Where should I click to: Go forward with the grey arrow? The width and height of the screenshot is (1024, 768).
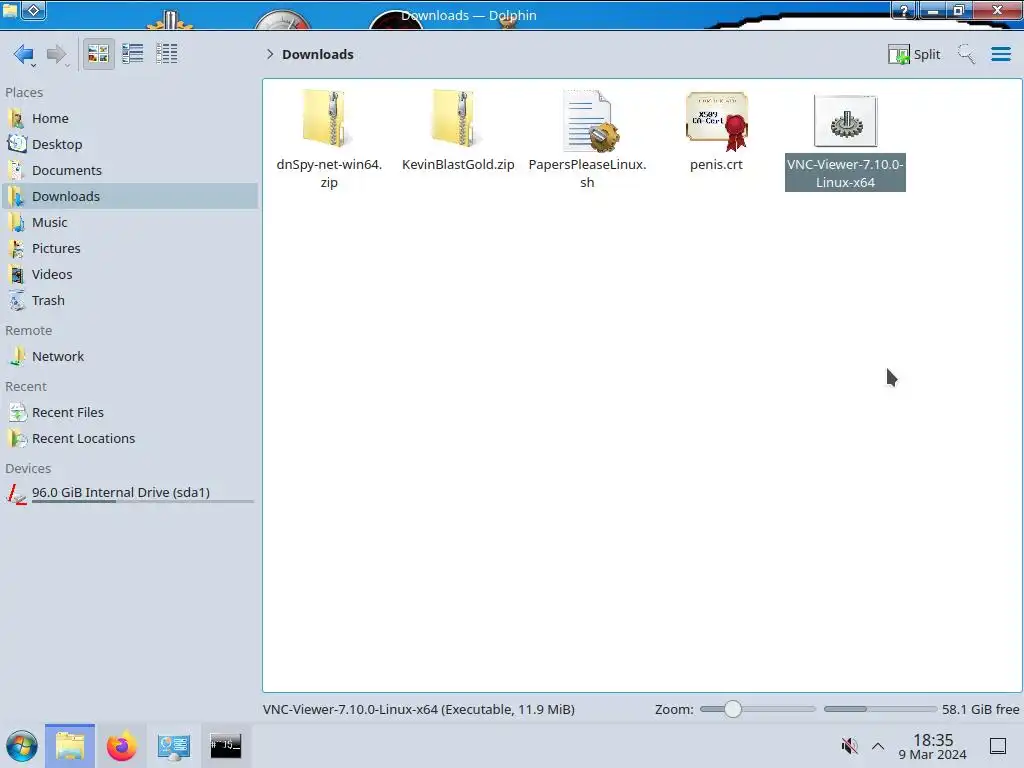[x=57, y=54]
